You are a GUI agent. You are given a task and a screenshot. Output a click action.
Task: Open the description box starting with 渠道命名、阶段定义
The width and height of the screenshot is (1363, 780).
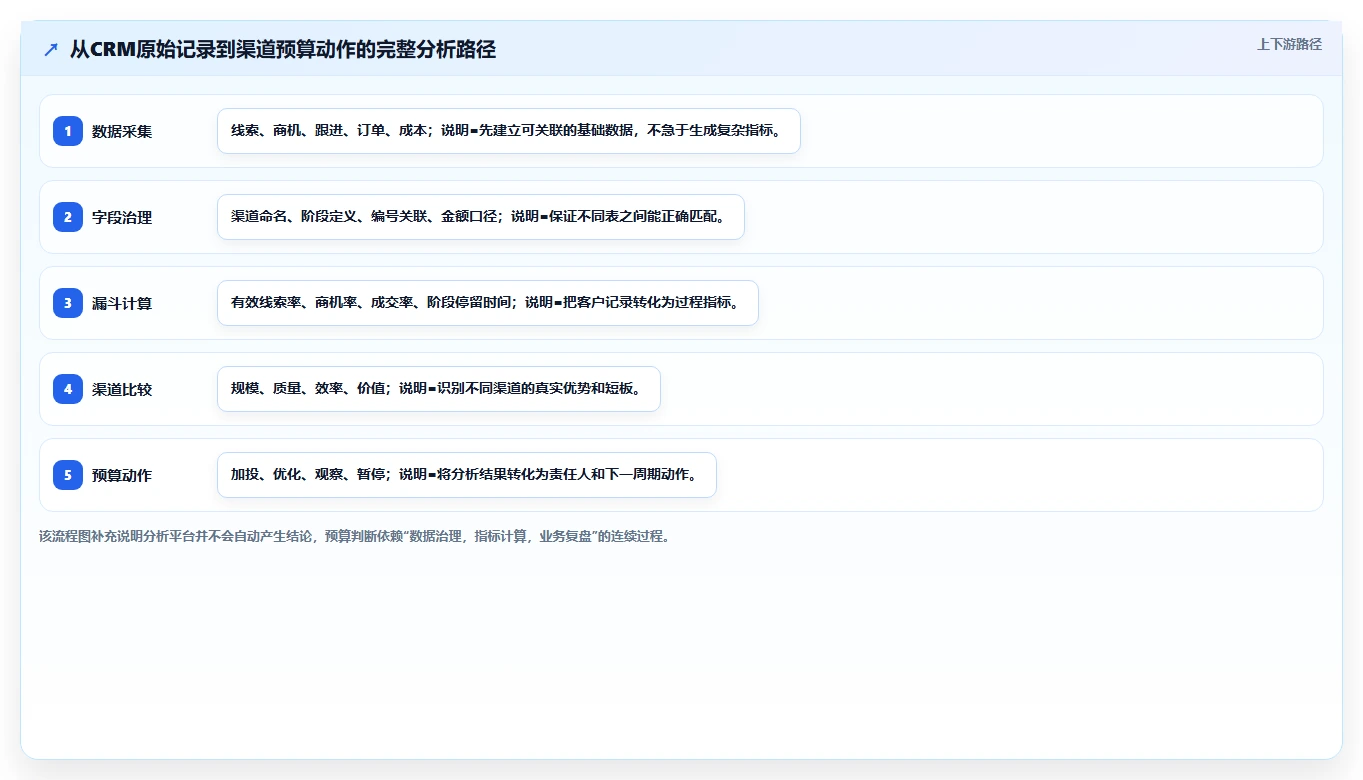481,217
